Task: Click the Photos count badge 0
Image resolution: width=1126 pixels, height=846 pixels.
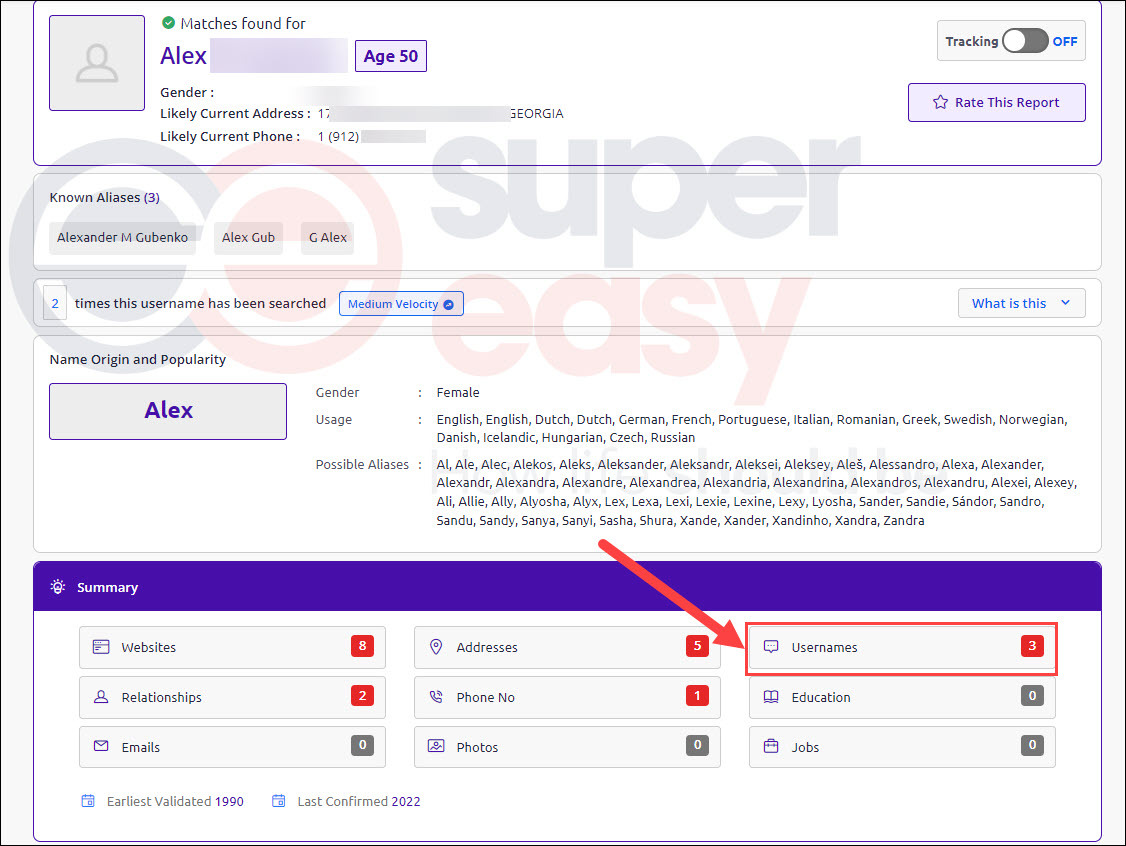Action: (697, 745)
